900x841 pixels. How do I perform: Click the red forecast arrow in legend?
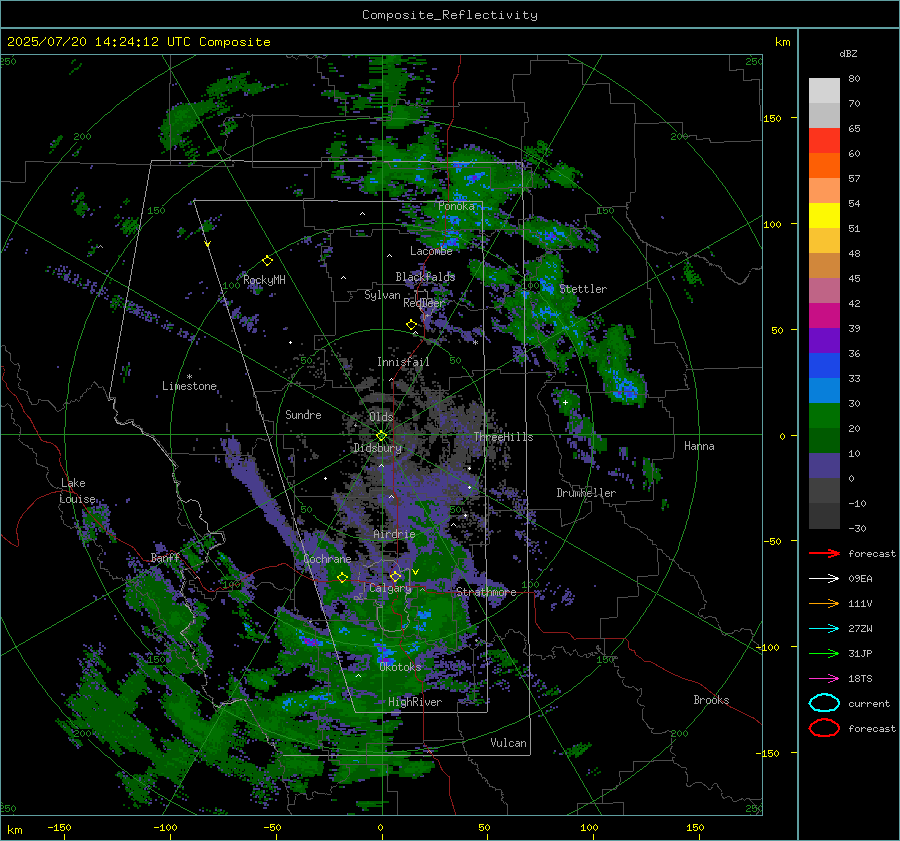click(x=824, y=553)
